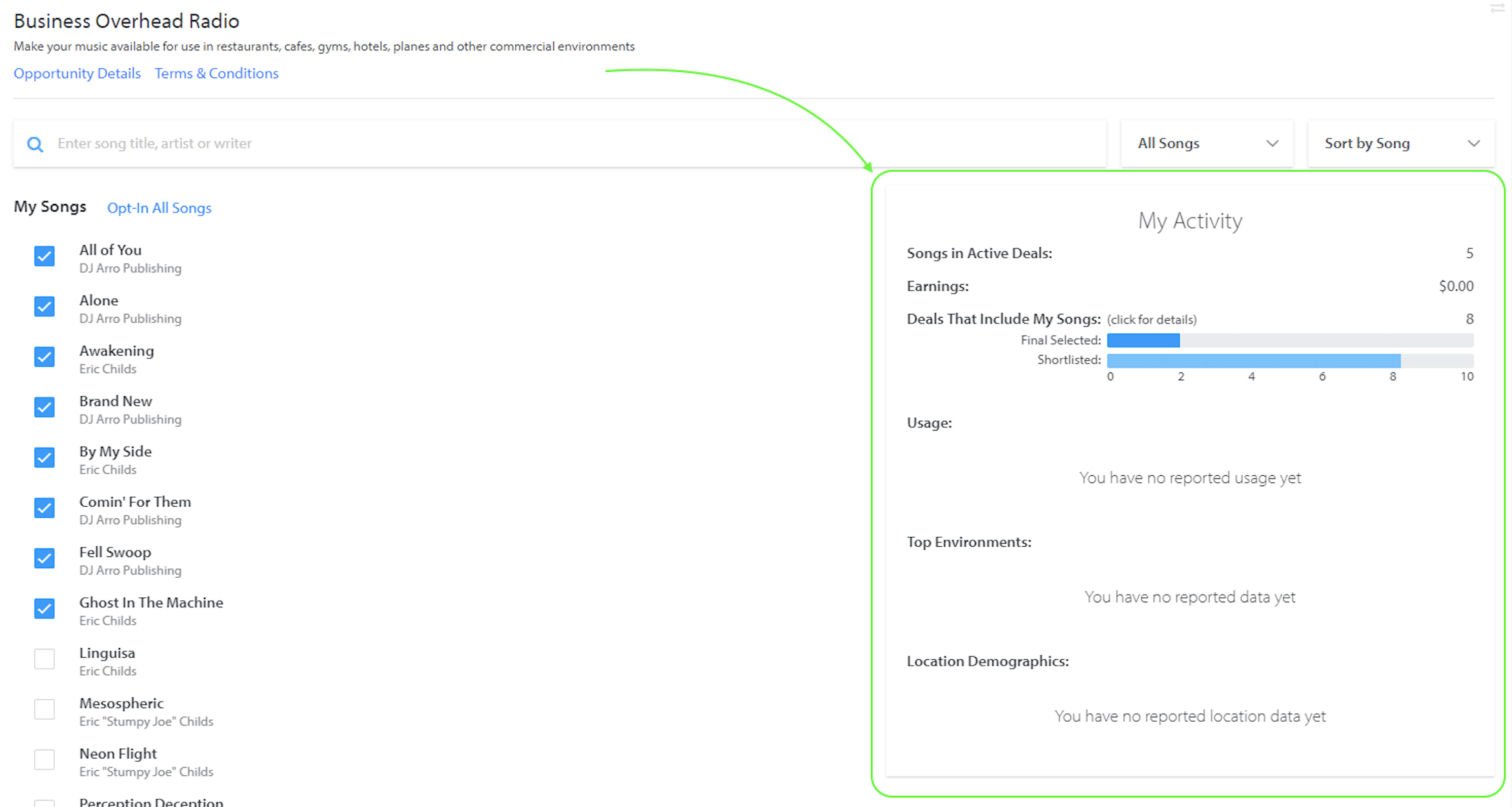The height and width of the screenshot is (807, 1512).
Task: Click the Location Demographics label
Action: pyautogui.click(x=988, y=661)
